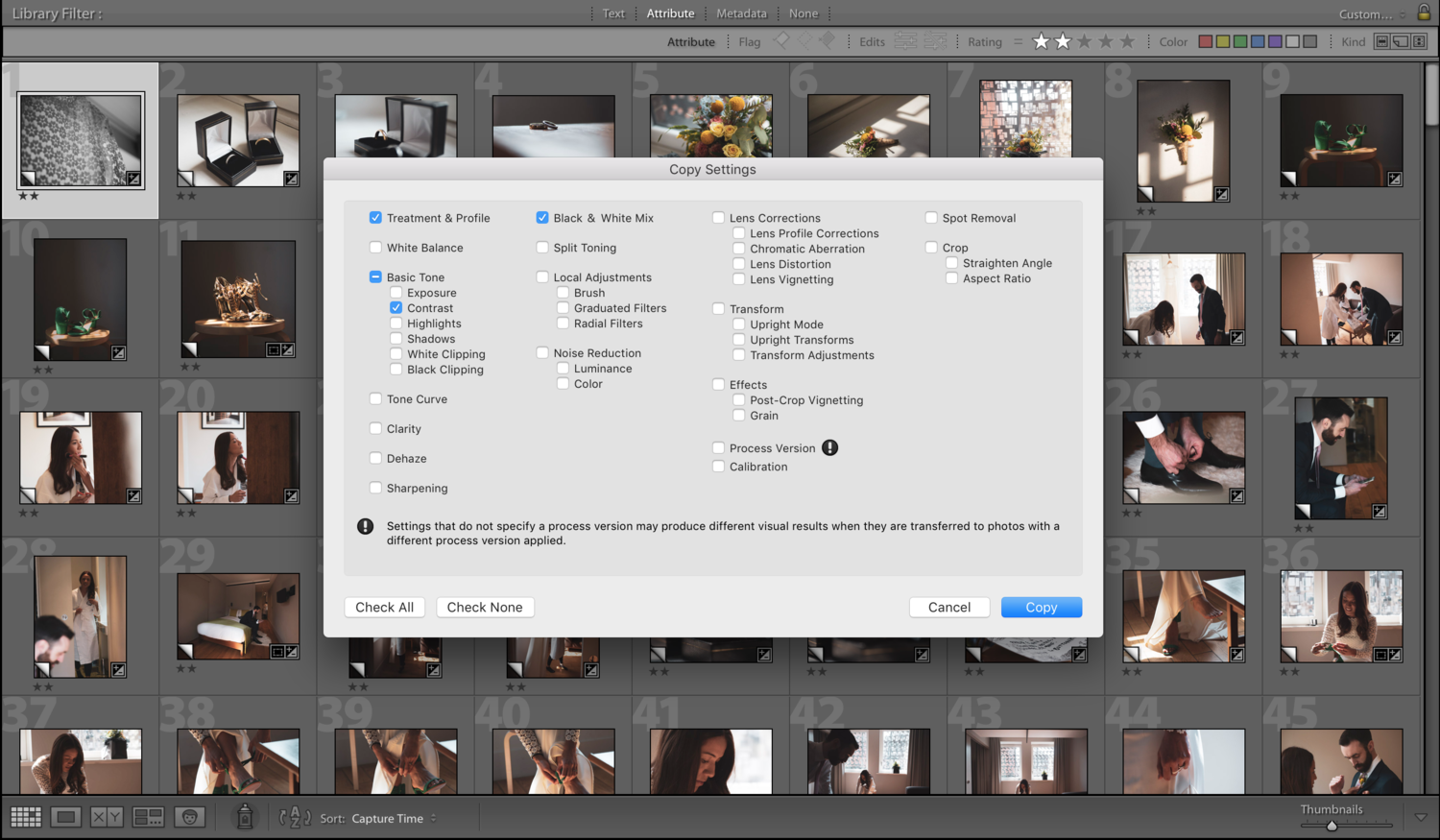This screenshot has width=1440, height=840.
Task: Click Process Version warning exclamation icon
Action: coord(830,447)
